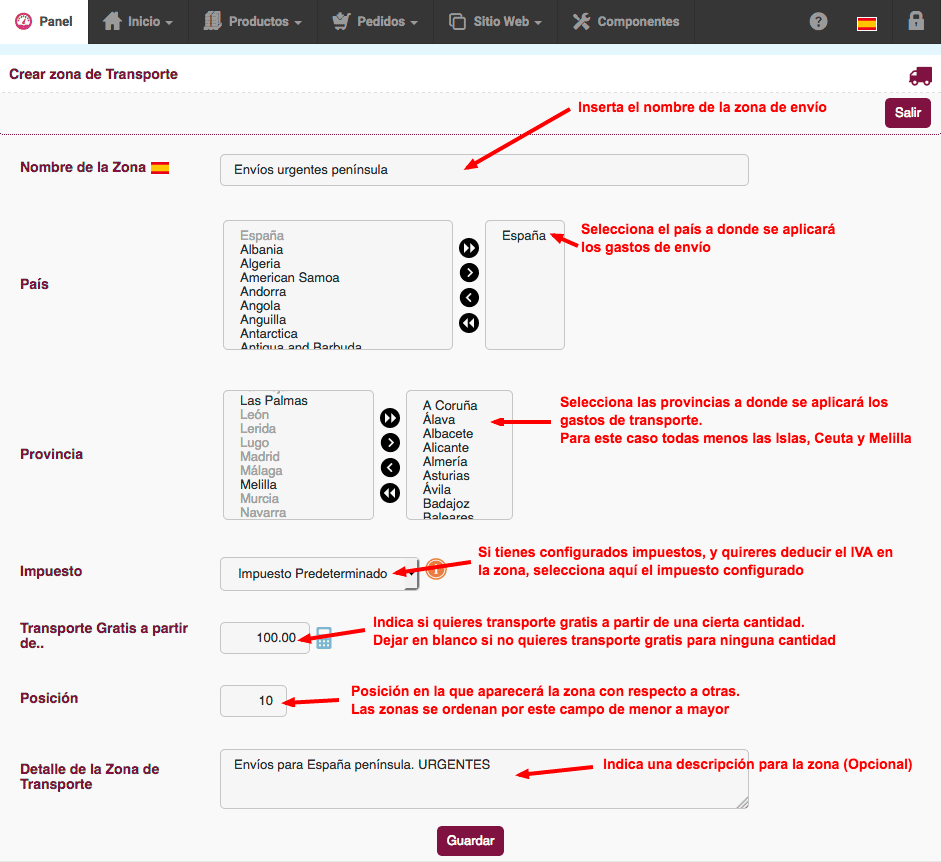The image size is (941, 862).
Task: Click the Spanish flag language icon
Action: point(867,22)
